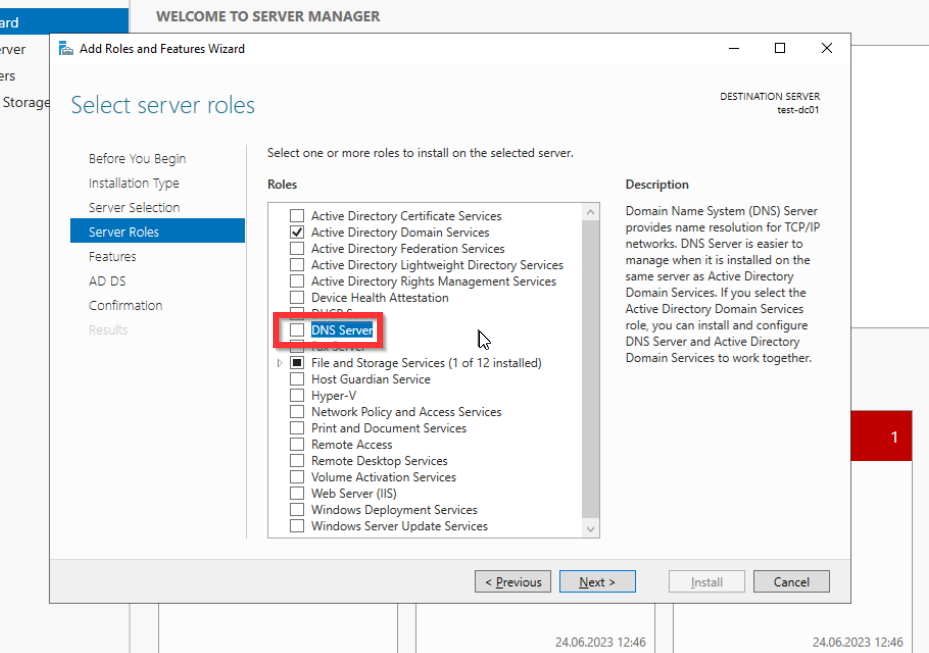Image resolution: width=929 pixels, height=653 pixels.
Task: Check Active Directory Rights Management Services
Action: pos(297,281)
